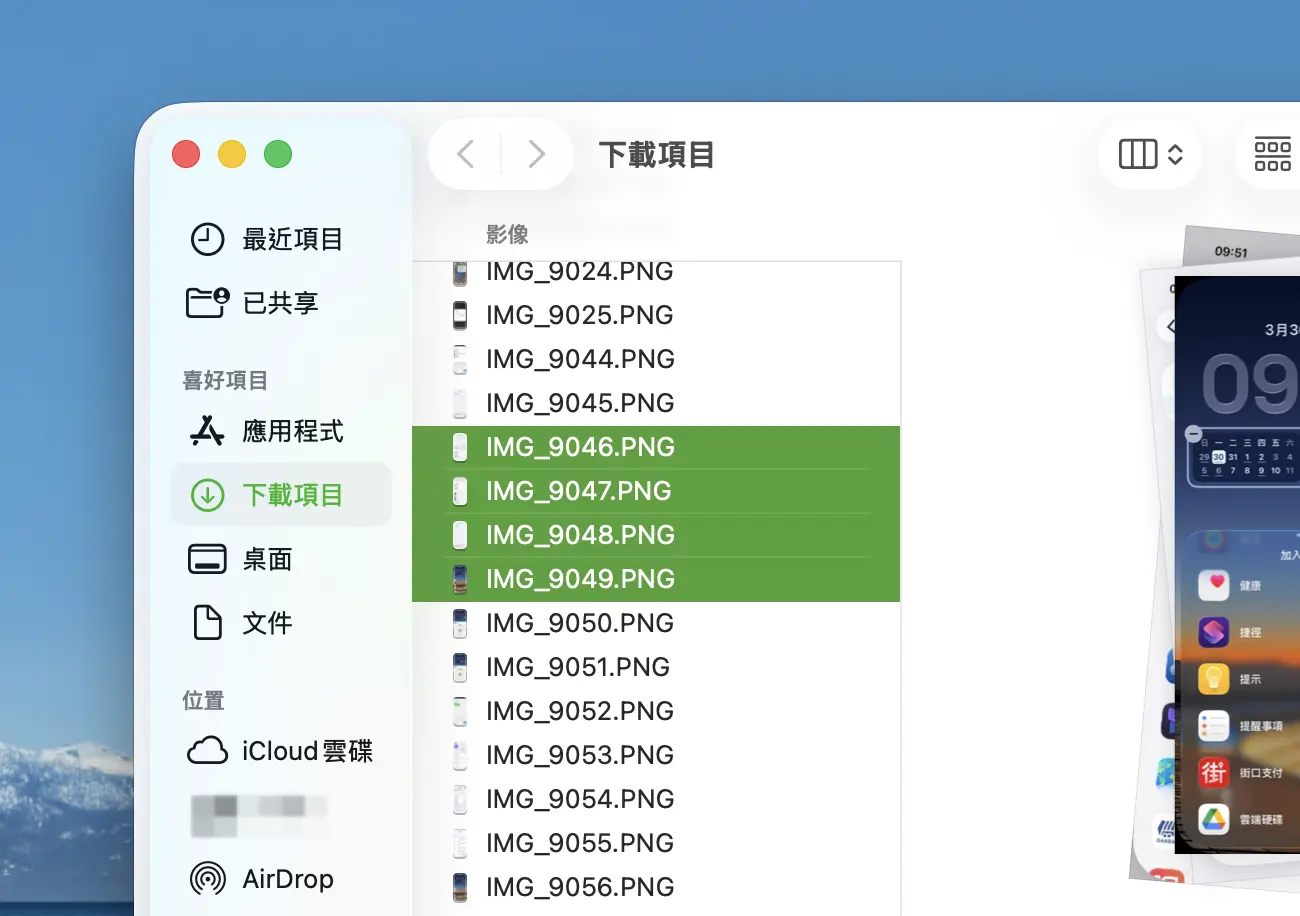Image resolution: width=1300 pixels, height=916 pixels.
Task: Click the shared folder icon beside 已共享
Action: pos(207,302)
